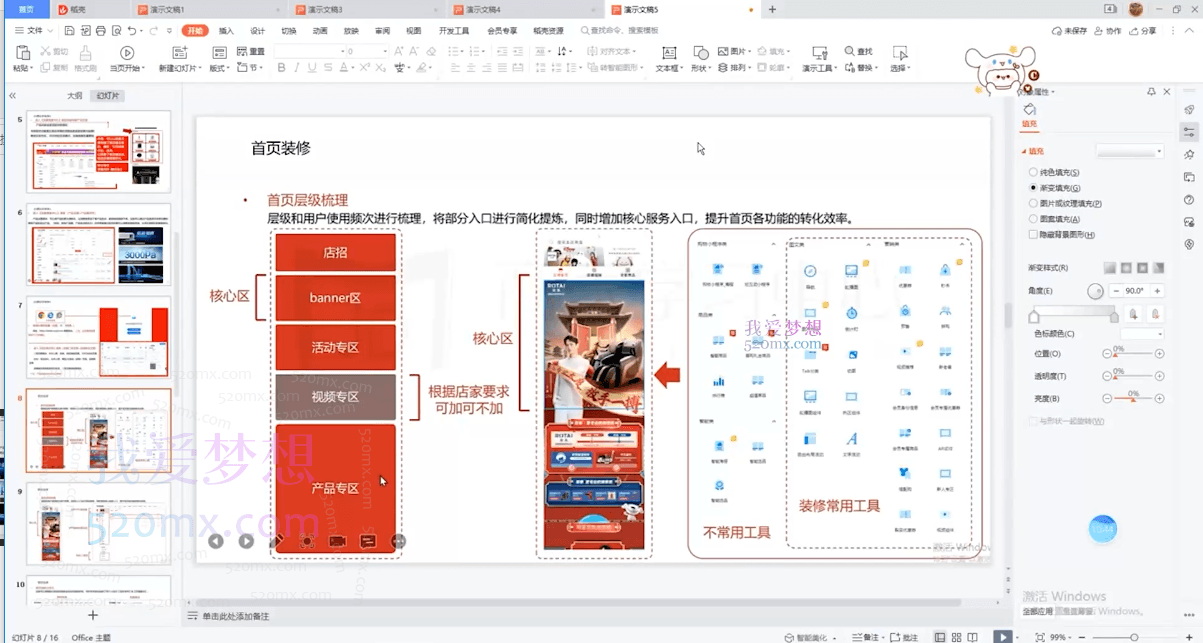The width and height of the screenshot is (1203, 643).
Task: Apply bold formatting button
Action: click(282, 68)
